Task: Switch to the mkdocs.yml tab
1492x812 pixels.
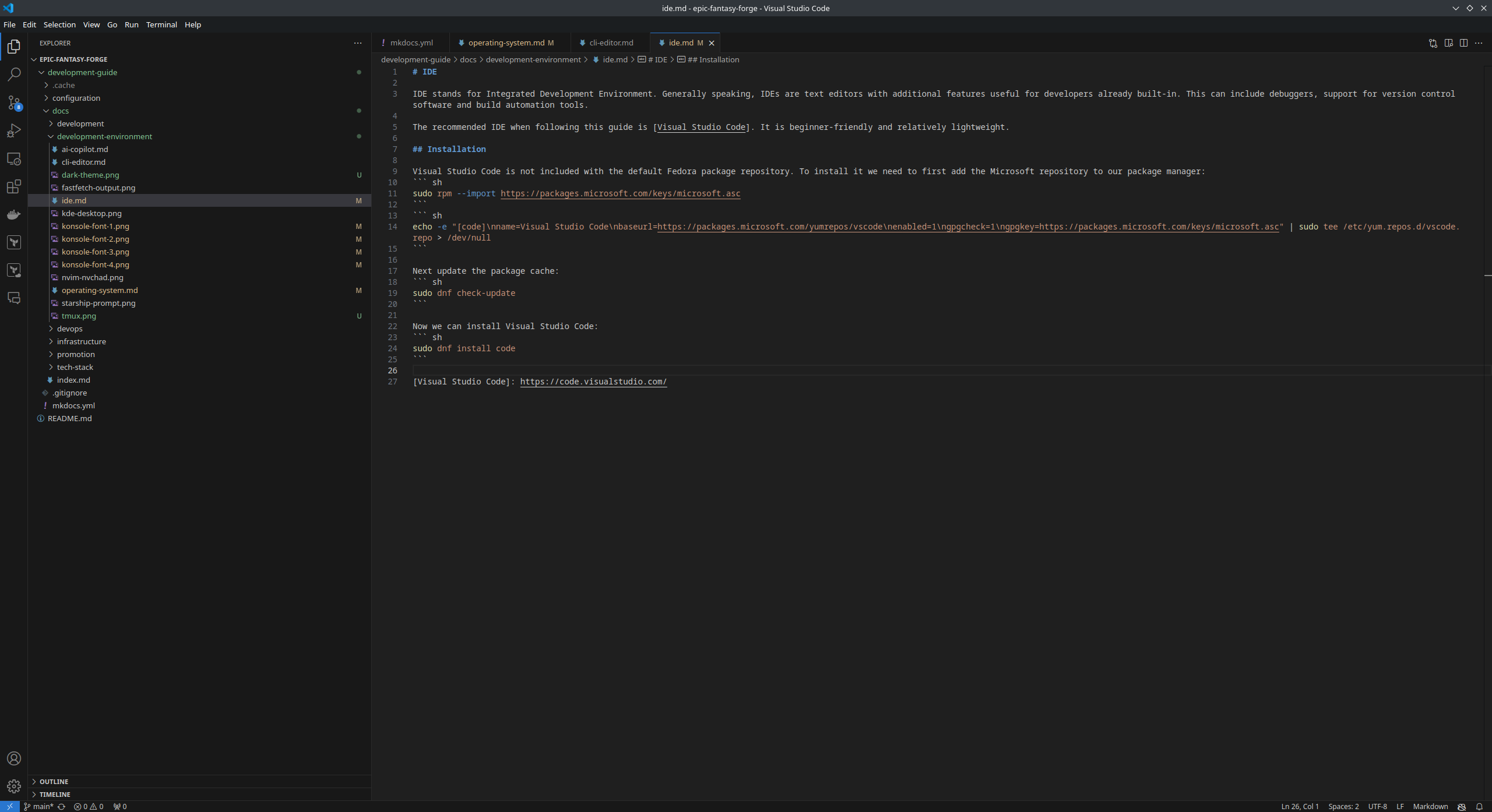Action: coord(411,43)
